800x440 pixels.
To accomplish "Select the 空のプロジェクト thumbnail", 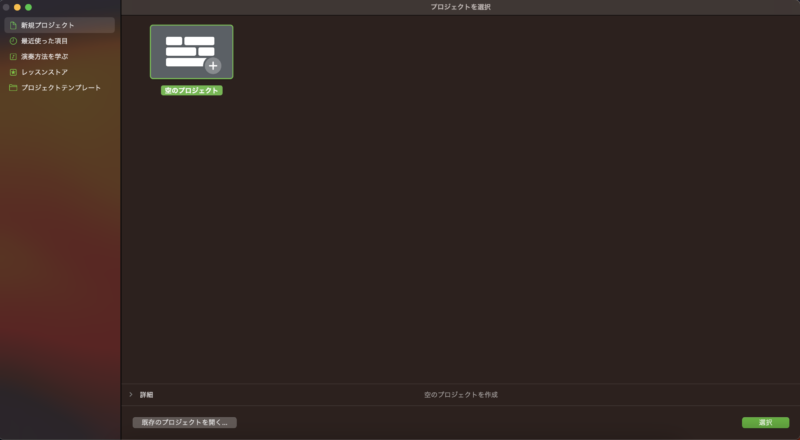I will (x=190, y=51).
